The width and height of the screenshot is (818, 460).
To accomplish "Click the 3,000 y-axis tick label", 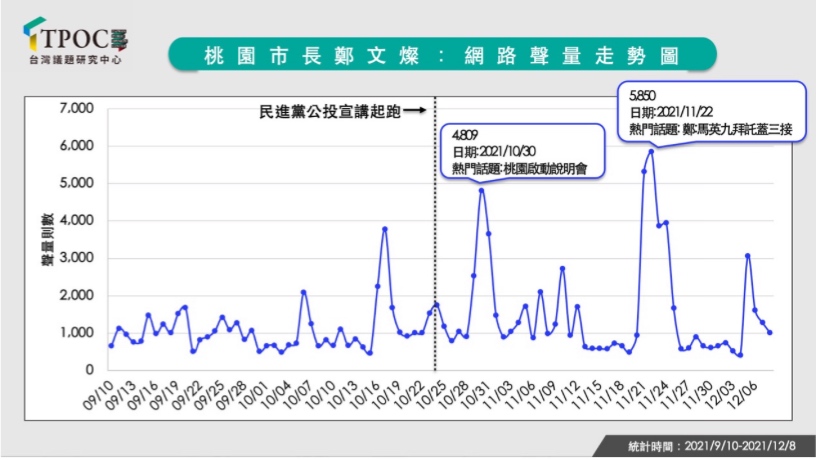I will coord(76,258).
